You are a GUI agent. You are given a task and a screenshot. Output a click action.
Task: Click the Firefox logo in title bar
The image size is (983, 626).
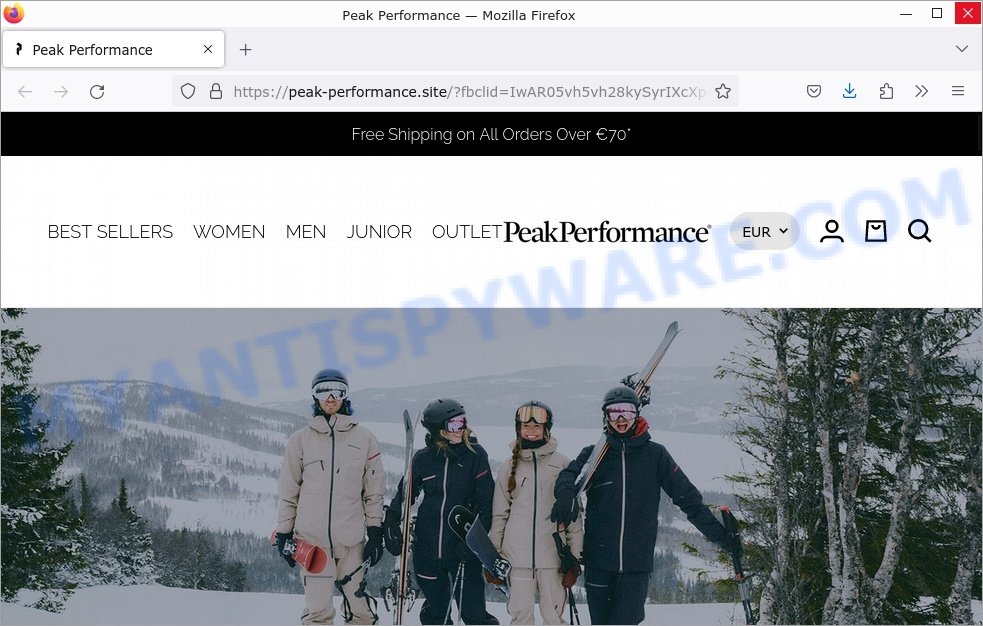(x=14, y=13)
